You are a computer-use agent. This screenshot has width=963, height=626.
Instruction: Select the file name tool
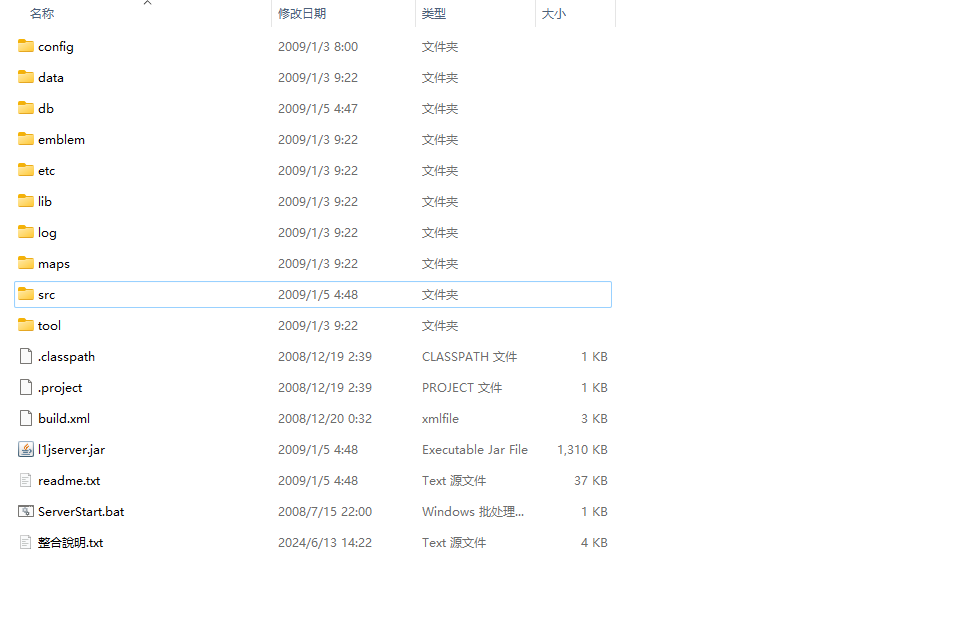49,326
